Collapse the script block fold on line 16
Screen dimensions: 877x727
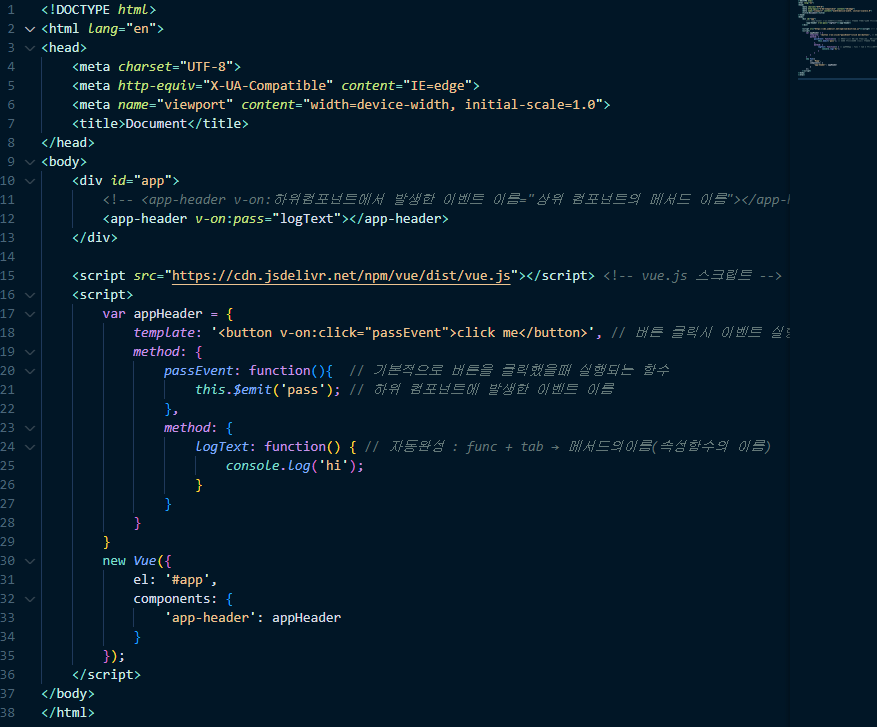pyautogui.click(x=30, y=295)
